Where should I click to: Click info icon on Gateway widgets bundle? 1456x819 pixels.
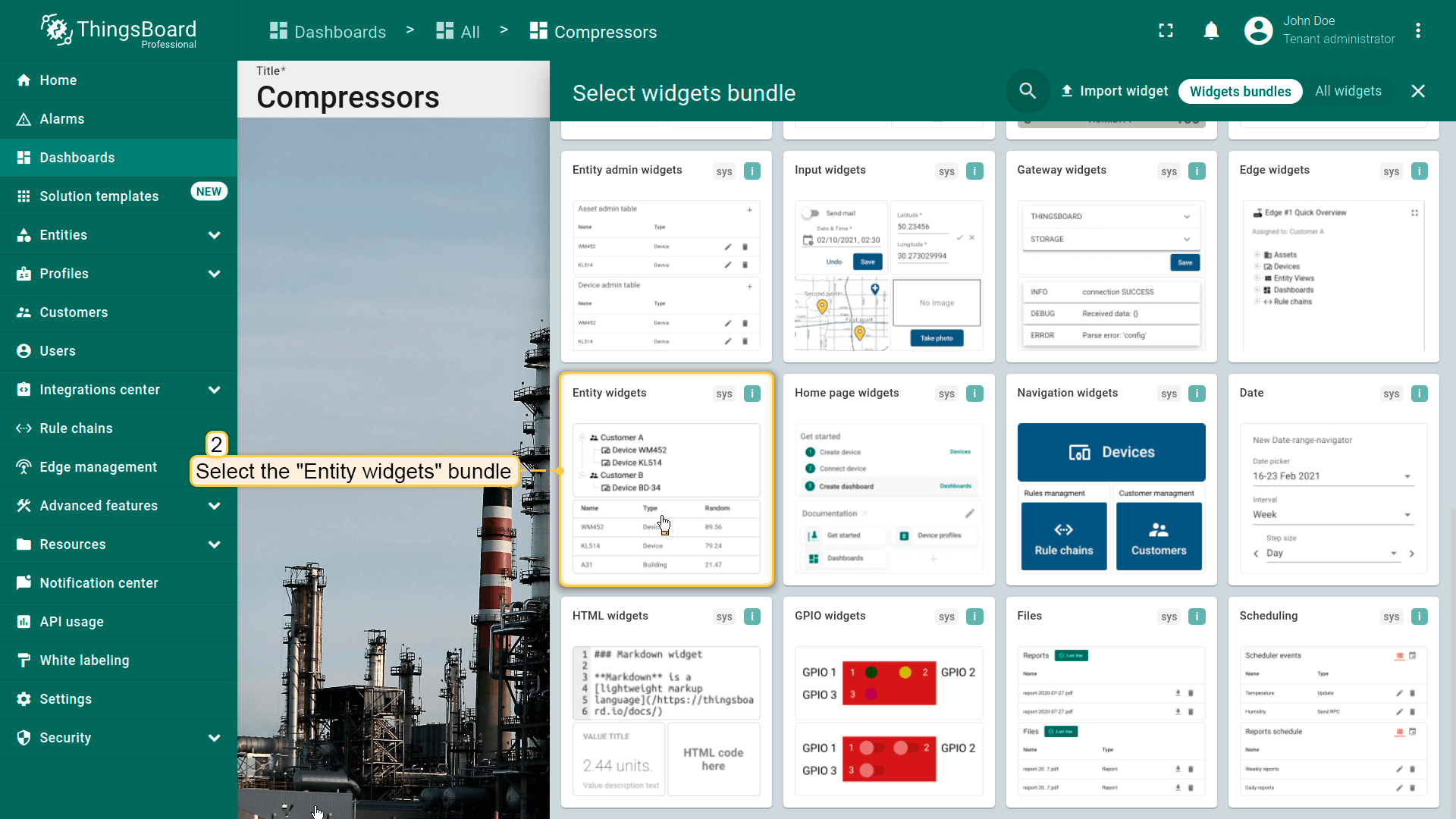(x=1197, y=171)
